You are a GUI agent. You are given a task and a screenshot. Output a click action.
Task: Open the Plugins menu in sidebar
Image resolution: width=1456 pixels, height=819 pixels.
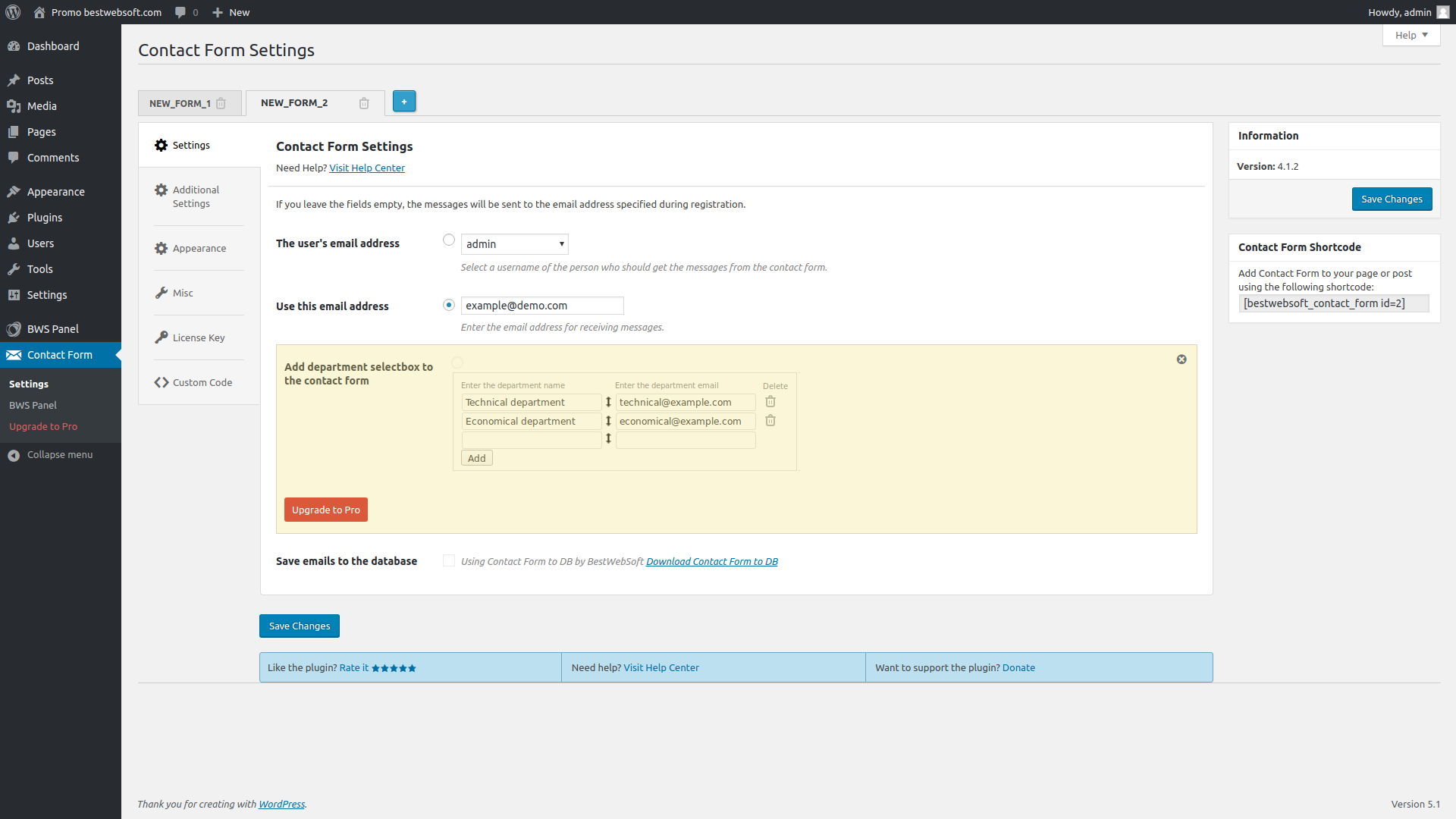(x=45, y=218)
